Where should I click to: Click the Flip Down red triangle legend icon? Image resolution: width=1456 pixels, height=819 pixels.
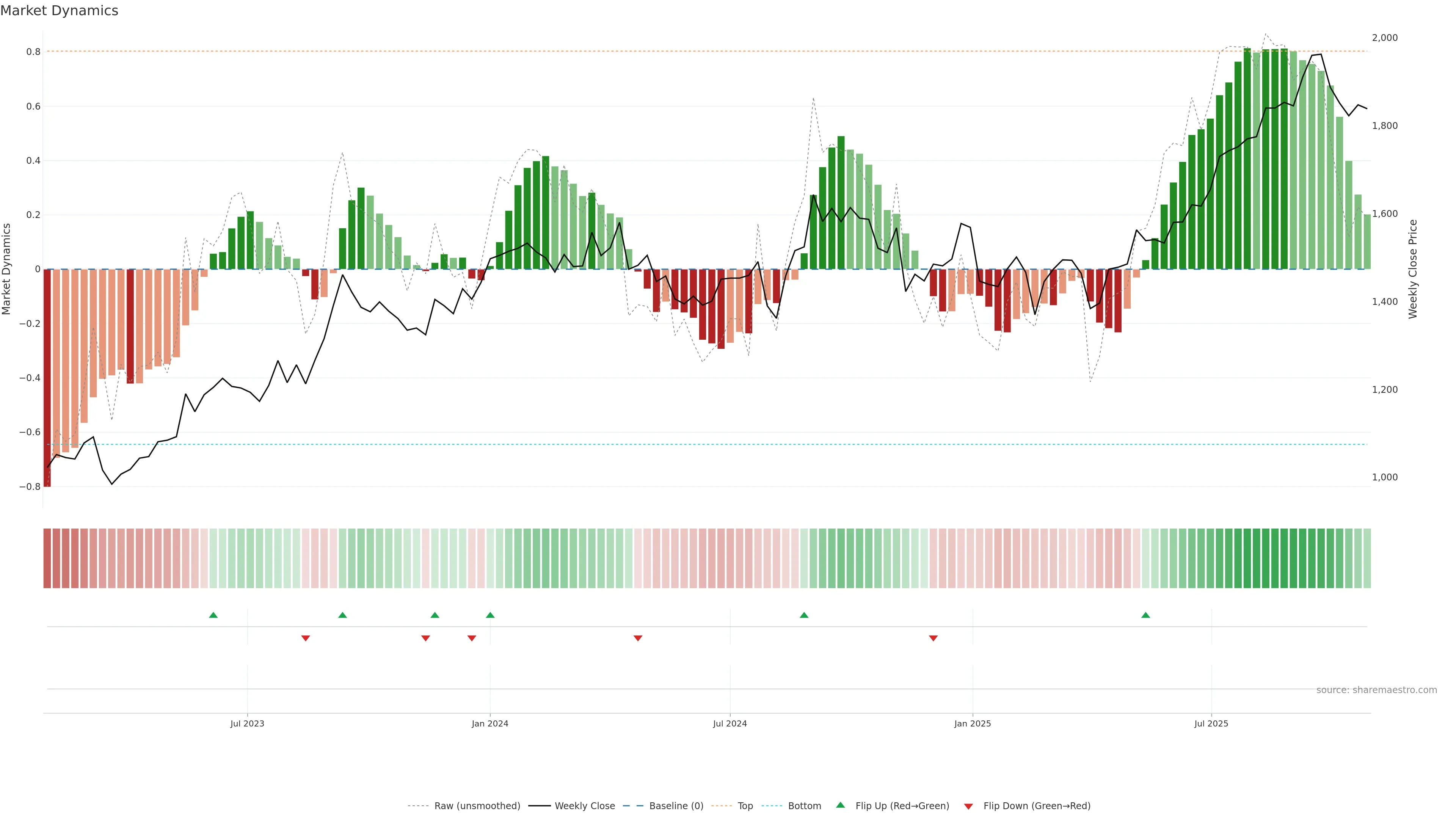(968, 806)
